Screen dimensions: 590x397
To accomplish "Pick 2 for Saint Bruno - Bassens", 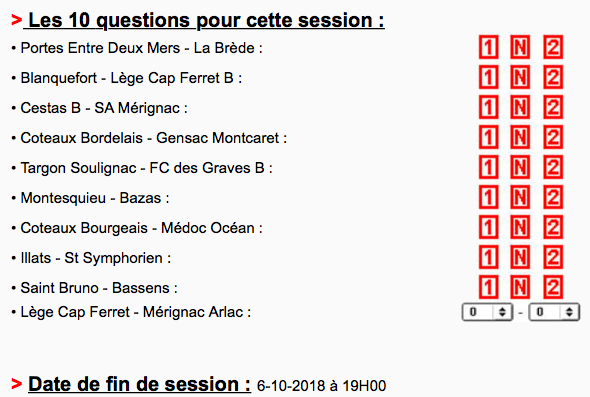I will pyautogui.click(x=553, y=287).
